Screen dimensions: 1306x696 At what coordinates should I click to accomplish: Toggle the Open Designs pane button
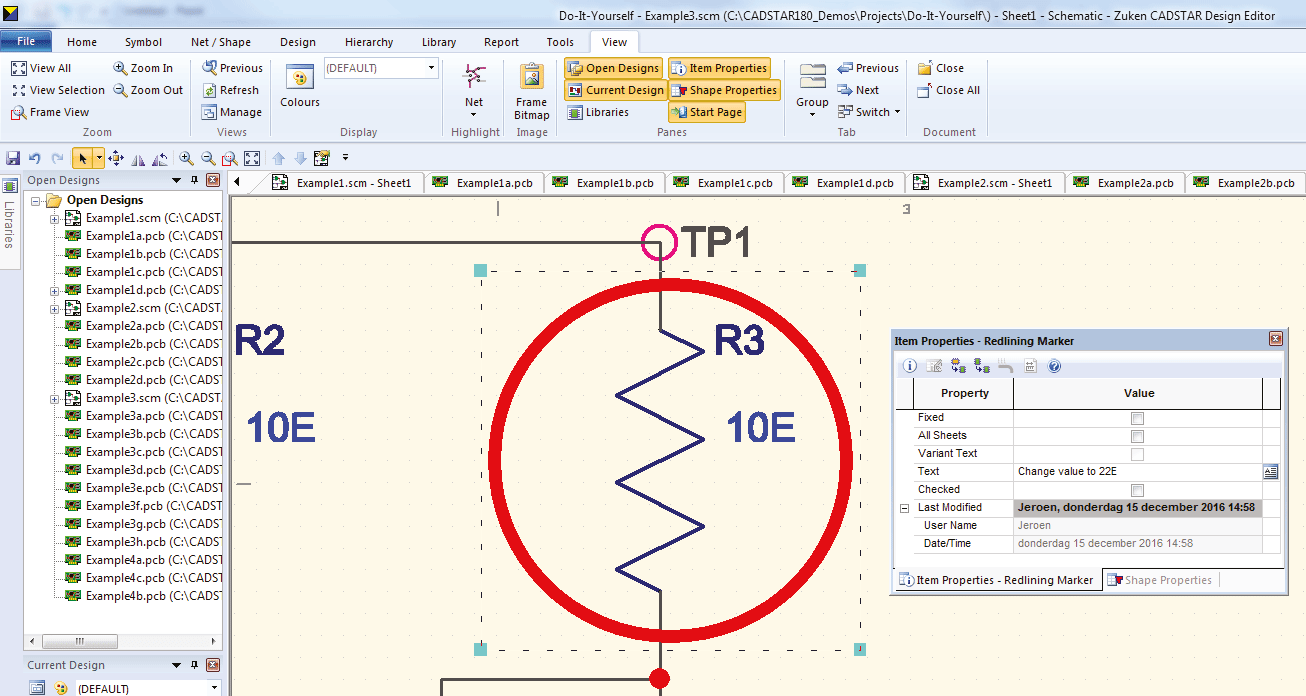(613, 68)
